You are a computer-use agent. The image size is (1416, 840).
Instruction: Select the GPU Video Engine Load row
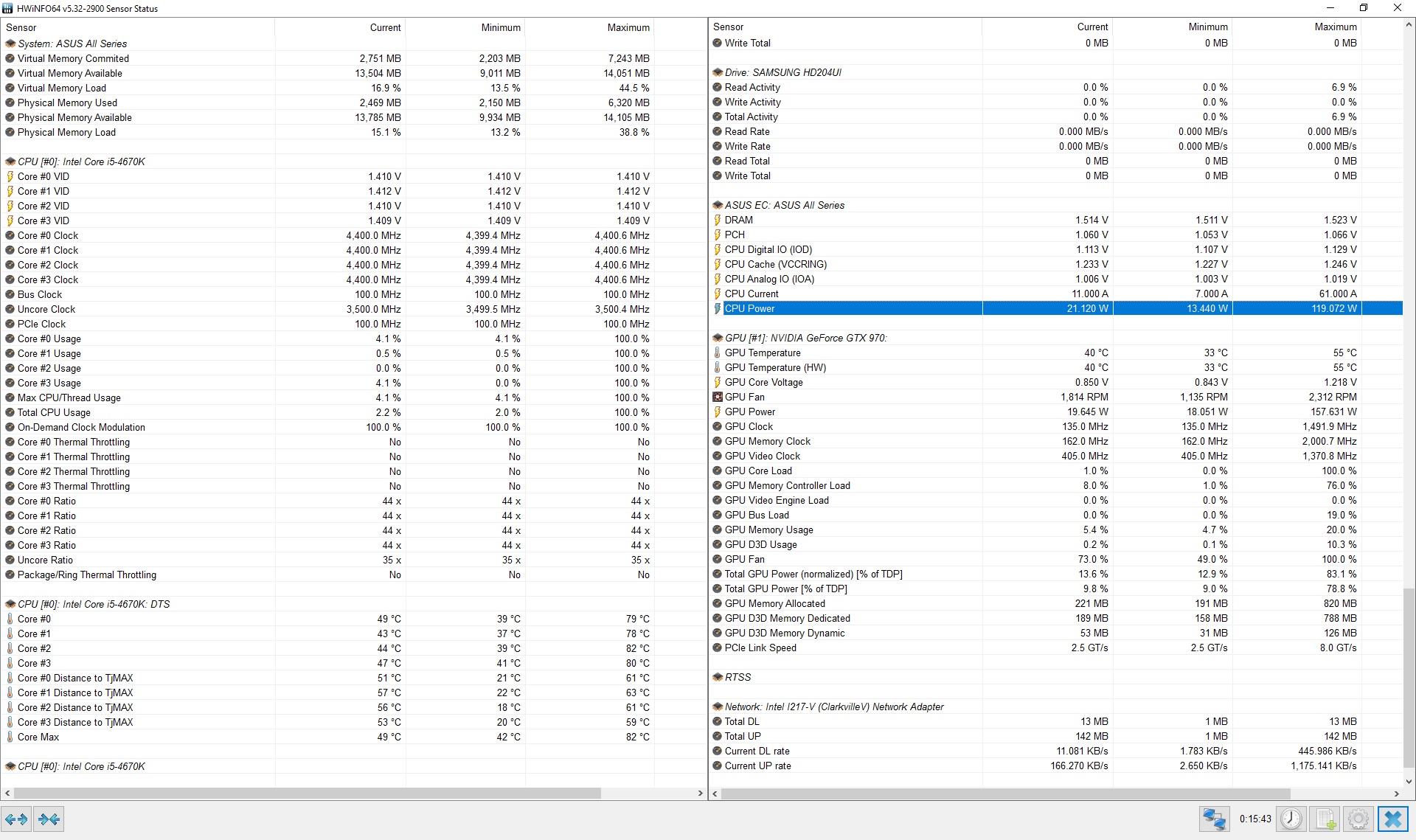[1056, 500]
